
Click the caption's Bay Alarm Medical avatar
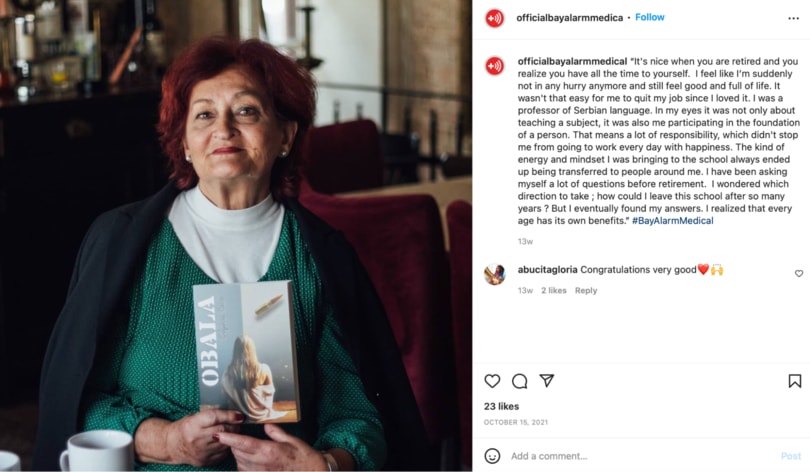tap(494, 66)
